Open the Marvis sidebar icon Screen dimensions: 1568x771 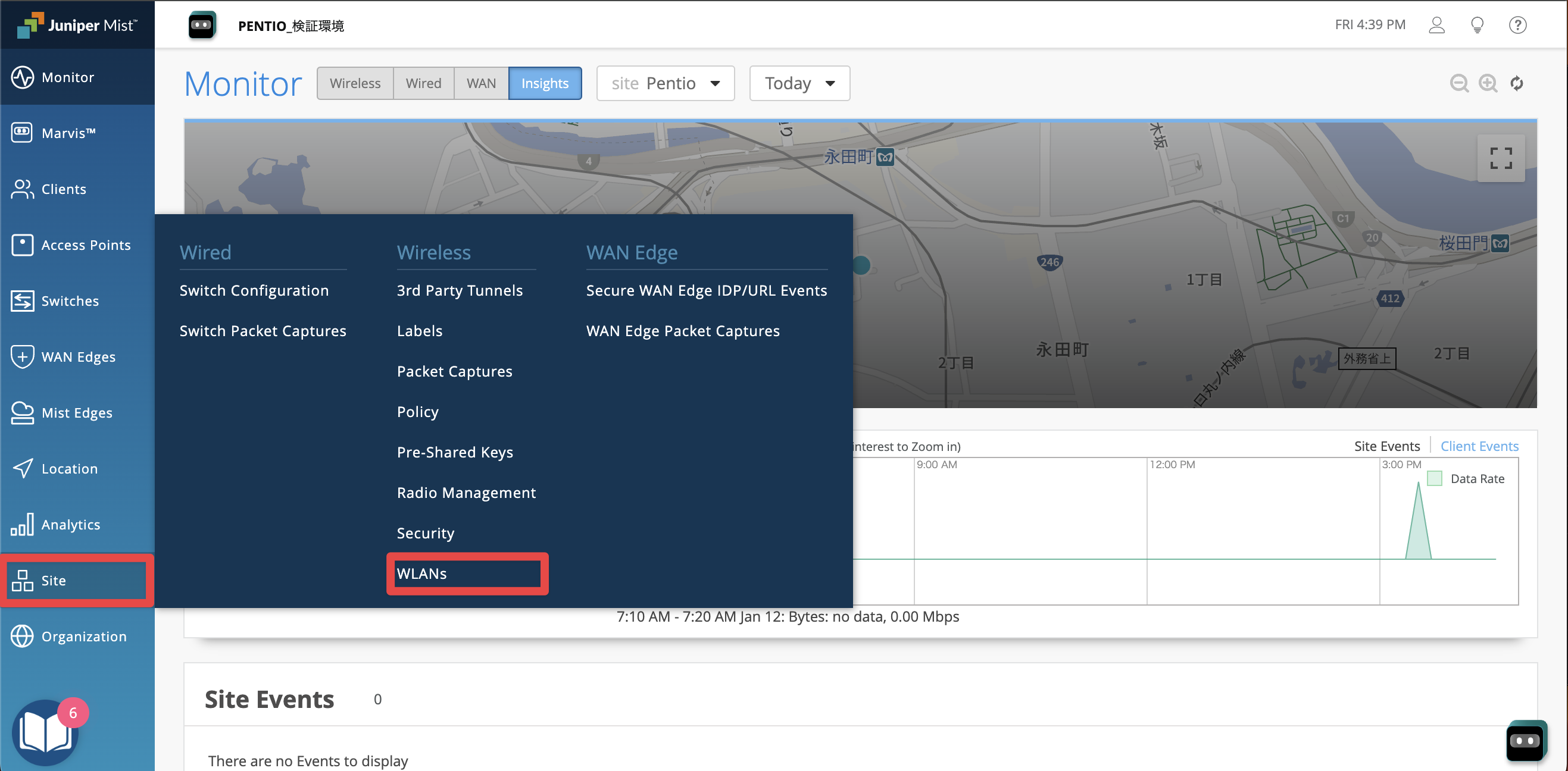tap(23, 133)
